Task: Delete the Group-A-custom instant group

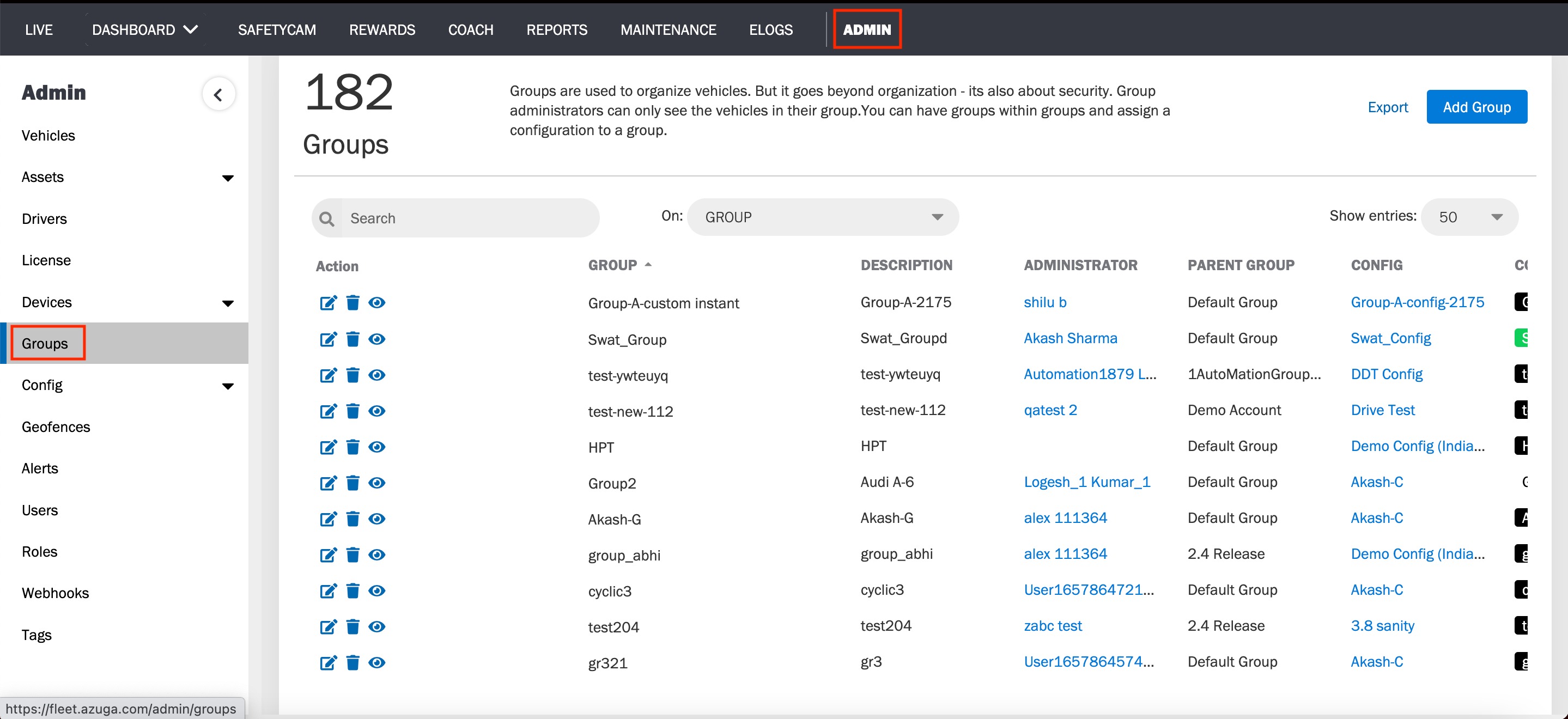Action: pyautogui.click(x=353, y=302)
